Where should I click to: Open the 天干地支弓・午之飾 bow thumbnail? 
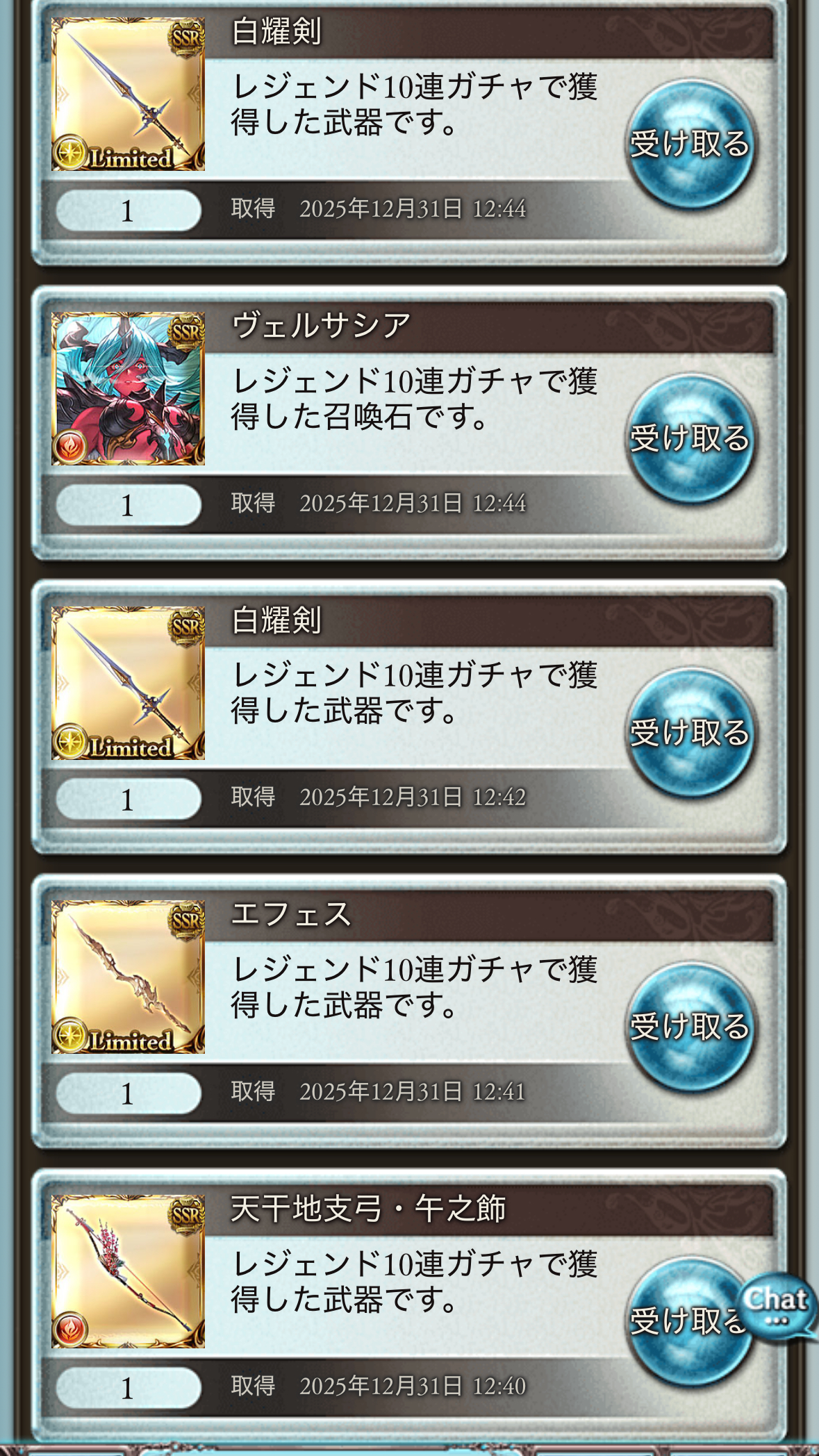coord(129,1272)
